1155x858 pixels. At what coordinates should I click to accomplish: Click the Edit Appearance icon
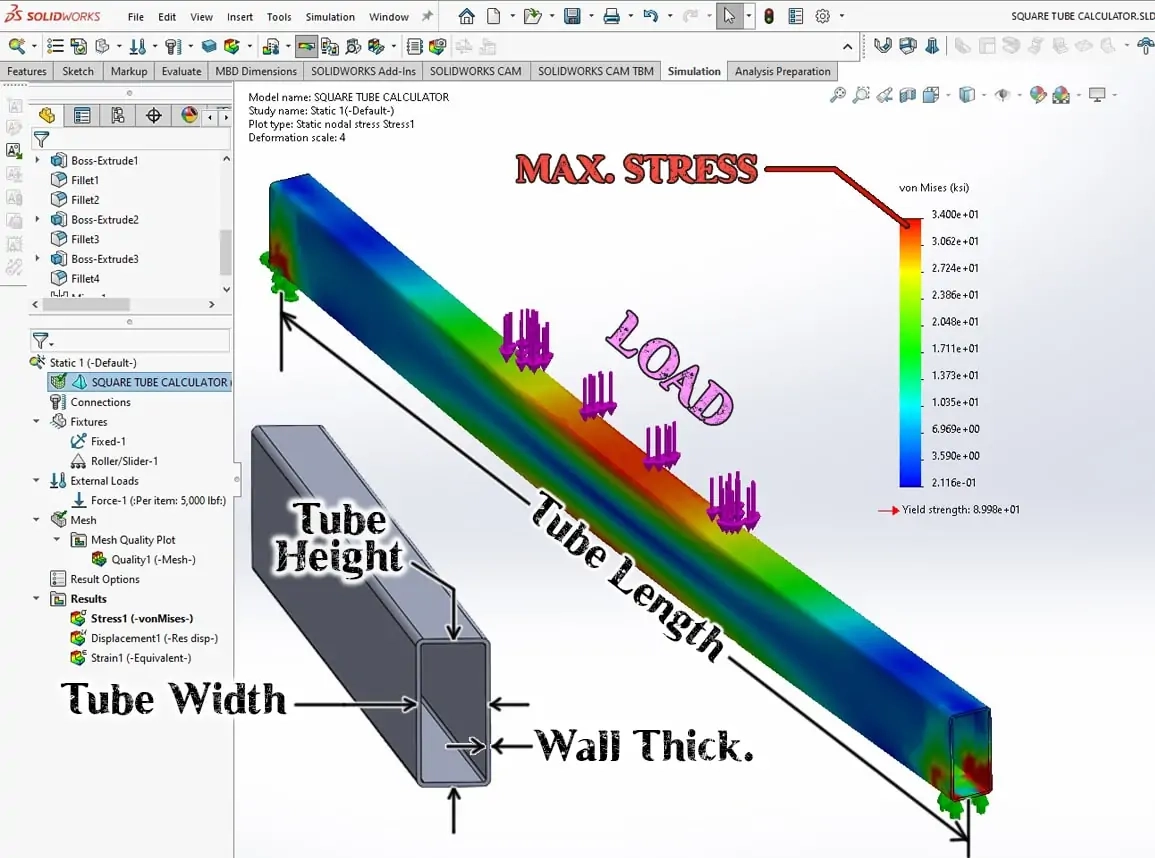pos(1038,95)
